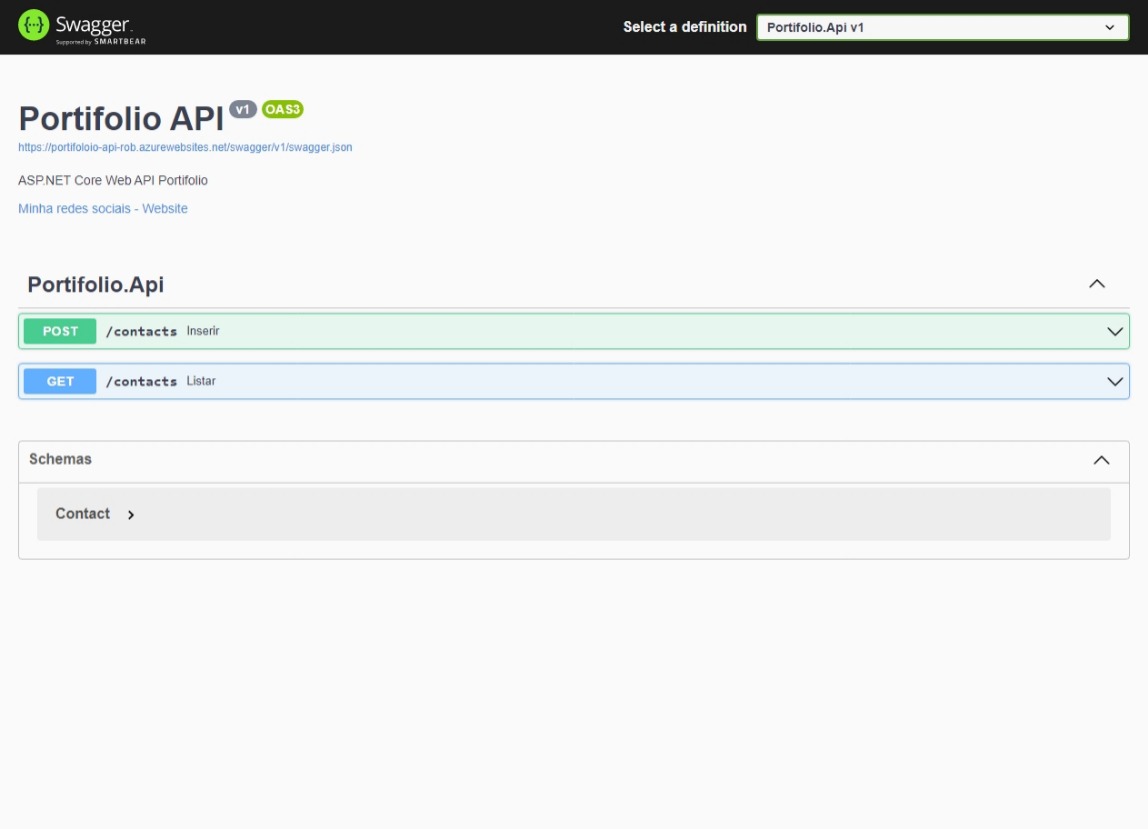Screen dimensions: 1148x829
Task: Click the Schemas heading
Action: (60, 459)
